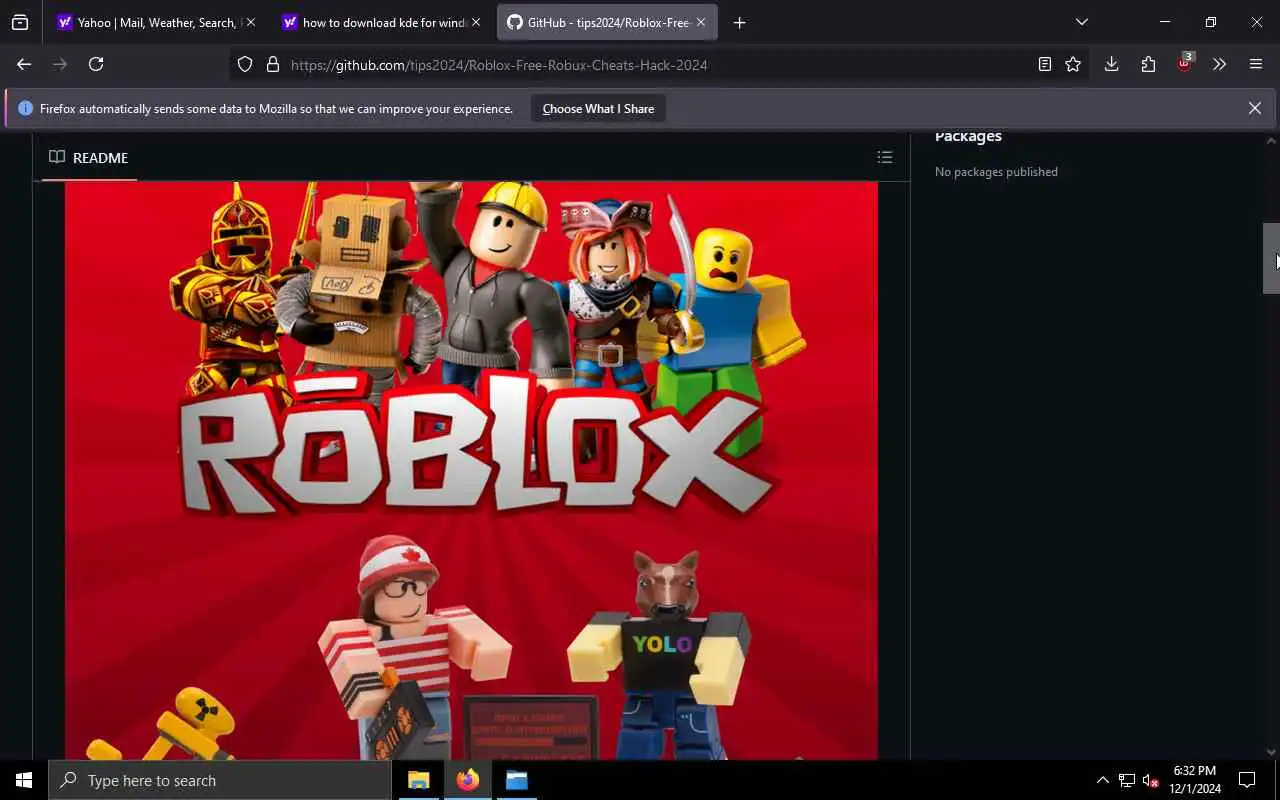Dismiss the Firefox data notification bar

click(1254, 108)
